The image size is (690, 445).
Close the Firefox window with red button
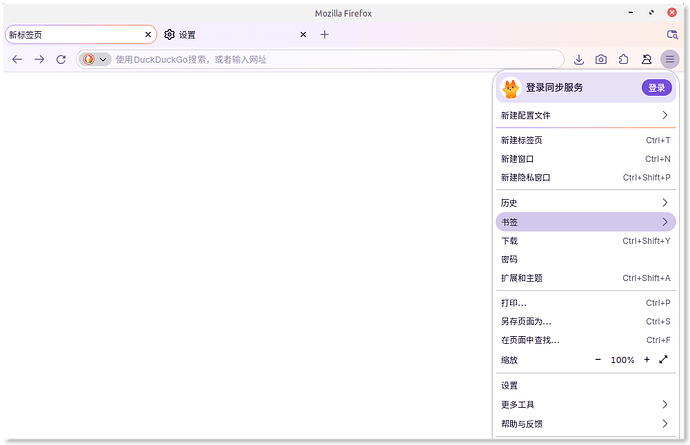point(672,13)
